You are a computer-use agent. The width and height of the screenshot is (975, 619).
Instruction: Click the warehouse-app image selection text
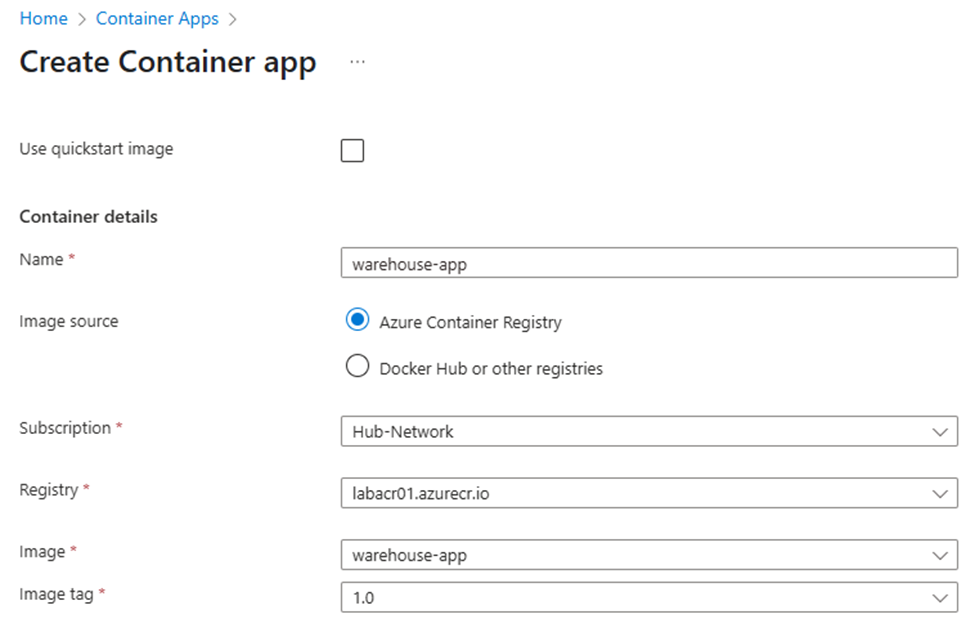coord(409,556)
